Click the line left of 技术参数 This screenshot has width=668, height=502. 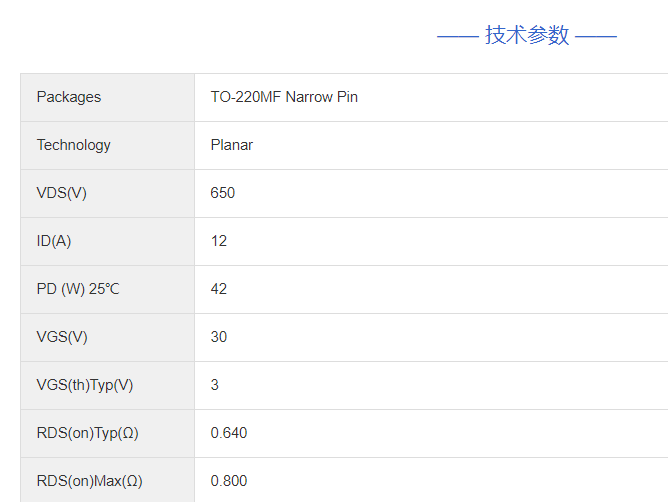click(x=458, y=37)
